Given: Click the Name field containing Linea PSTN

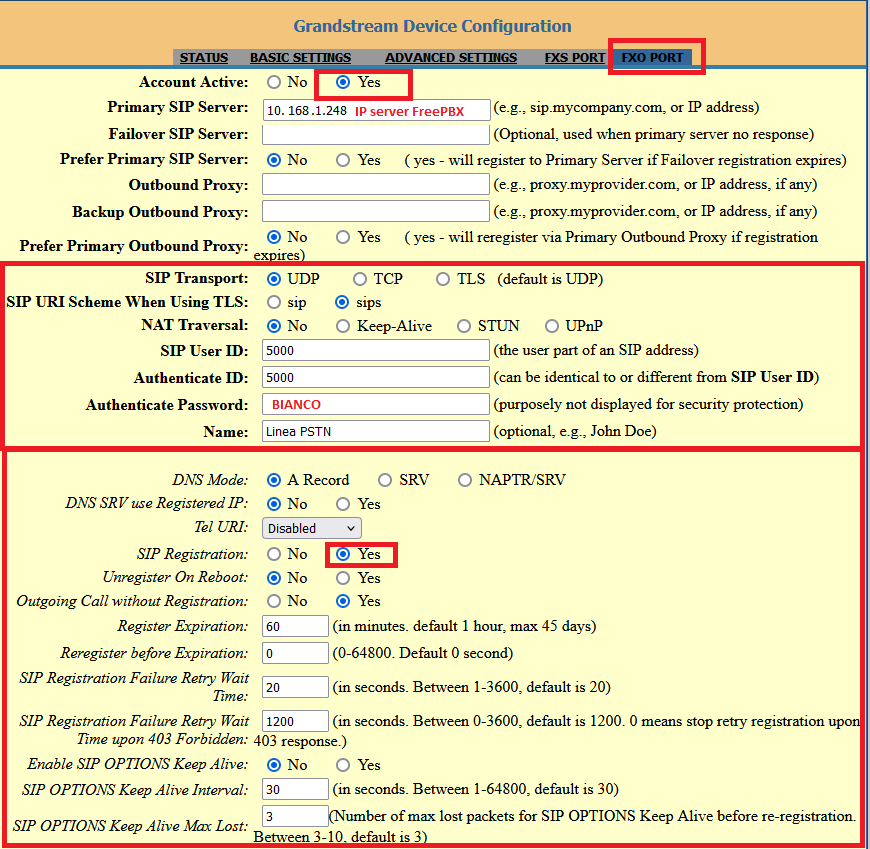Looking at the screenshot, I should click(x=376, y=431).
